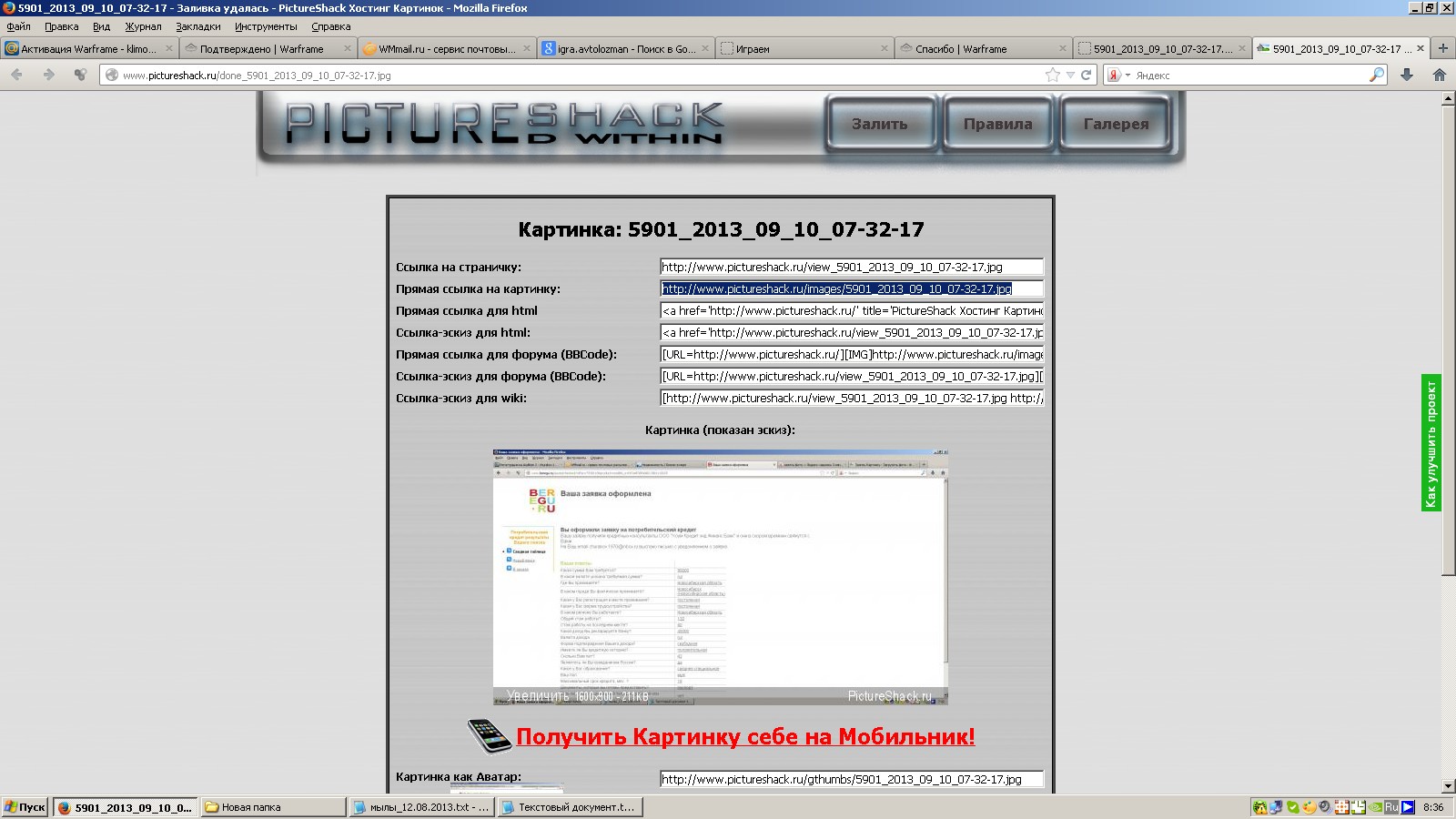Open the Журнал menu
The width and height of the screenshot is (1456, 819).
[143, 26]
